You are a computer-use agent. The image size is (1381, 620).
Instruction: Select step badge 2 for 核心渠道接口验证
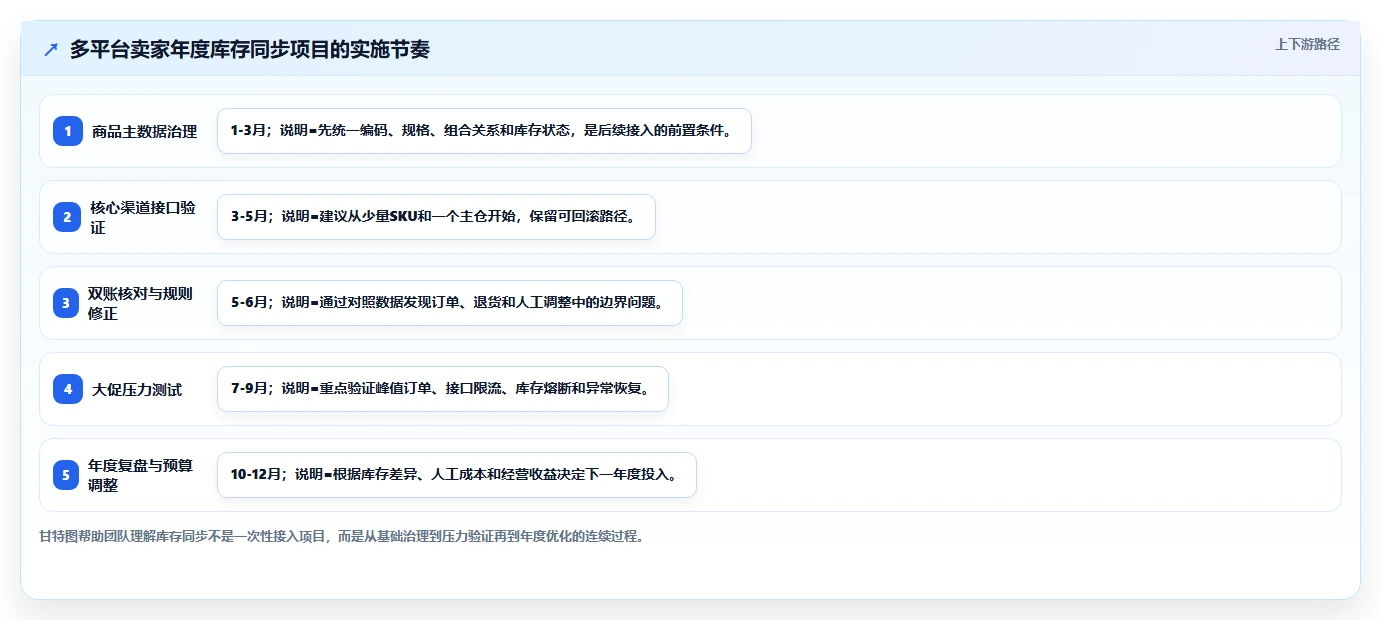(x=68, y=217)
